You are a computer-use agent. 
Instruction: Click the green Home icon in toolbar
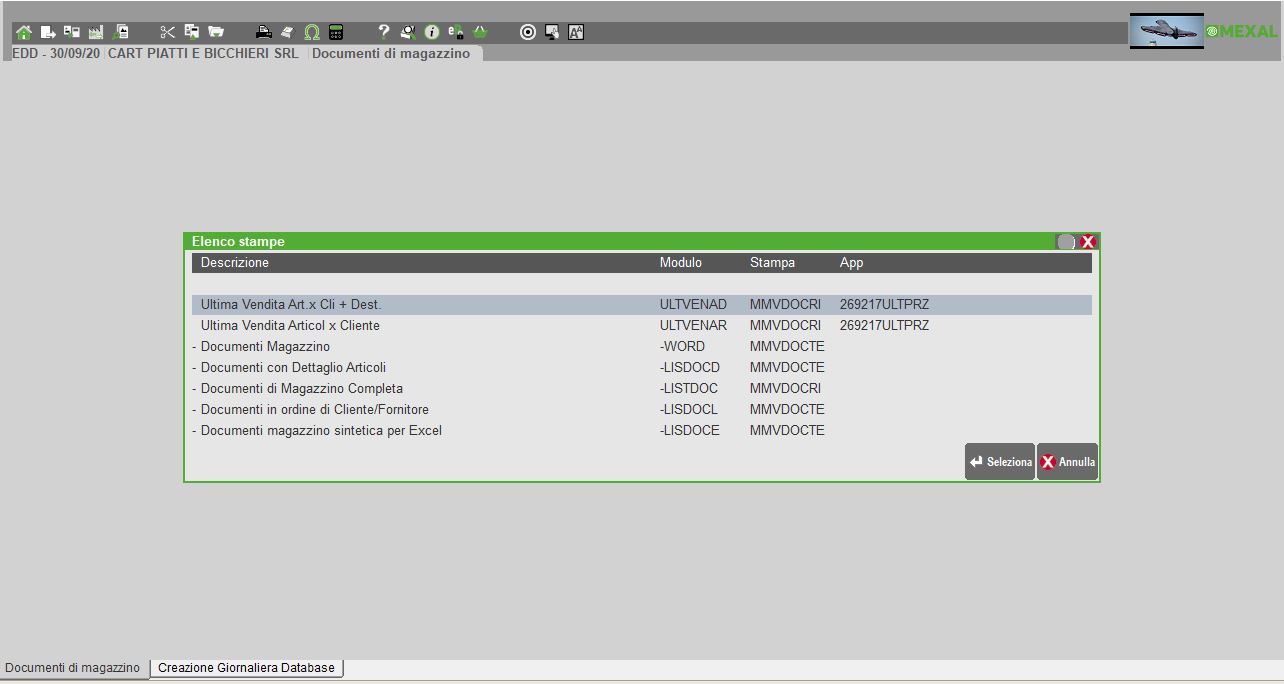23,32
